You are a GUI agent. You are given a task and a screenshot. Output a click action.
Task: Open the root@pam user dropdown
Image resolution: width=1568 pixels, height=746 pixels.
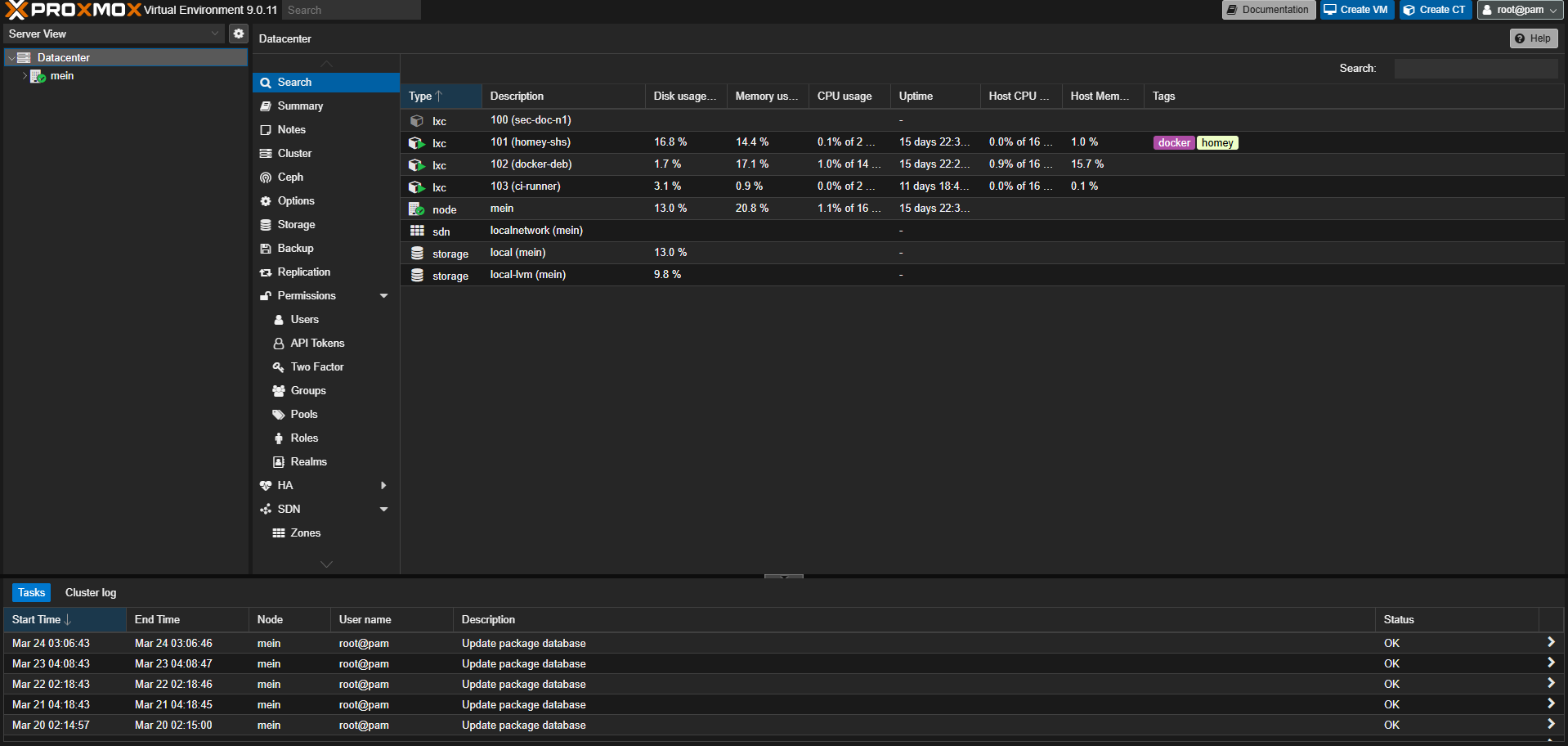pyautogui.click(x=1519, y=10)
